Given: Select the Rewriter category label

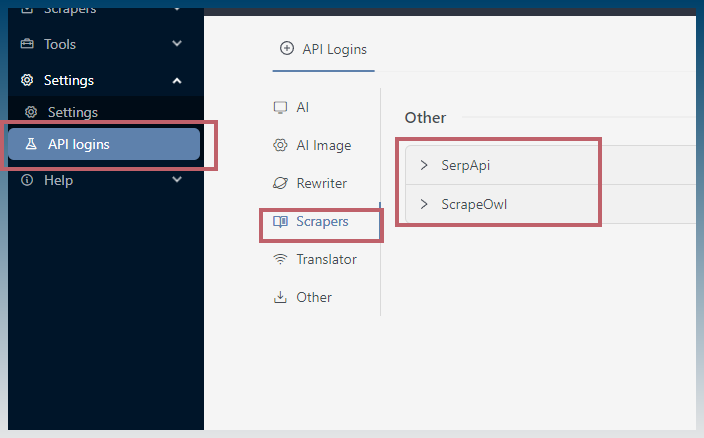Looking at the screenshot, I should point(321,183).
